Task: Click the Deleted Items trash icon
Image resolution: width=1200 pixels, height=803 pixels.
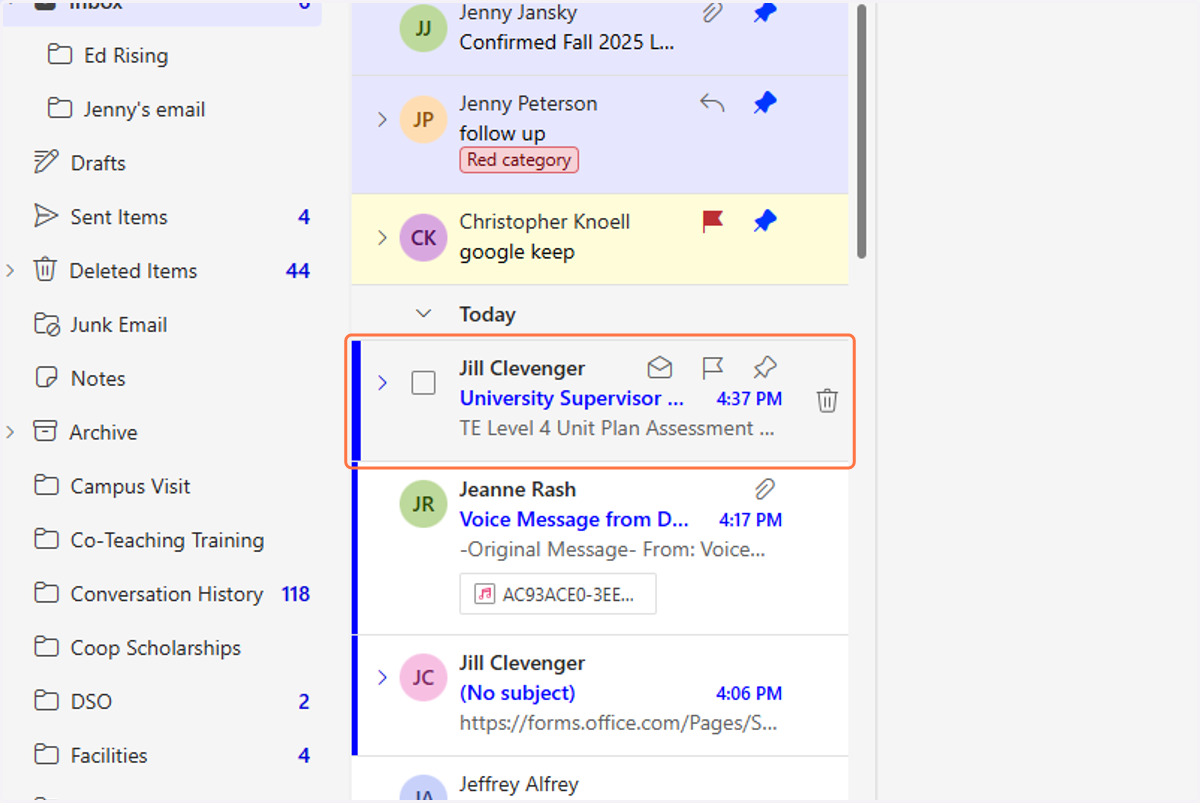Action: pyautogui.click(x=45, y=270)
